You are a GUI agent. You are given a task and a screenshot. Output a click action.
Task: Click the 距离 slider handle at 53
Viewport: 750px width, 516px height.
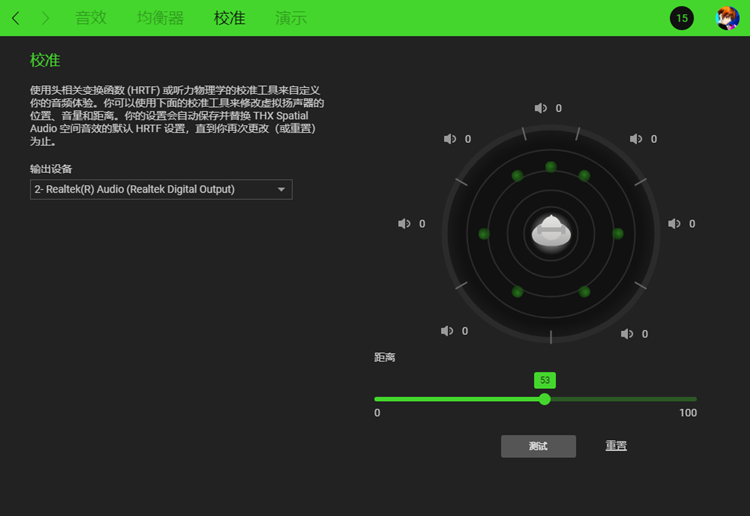coord(544,399)
